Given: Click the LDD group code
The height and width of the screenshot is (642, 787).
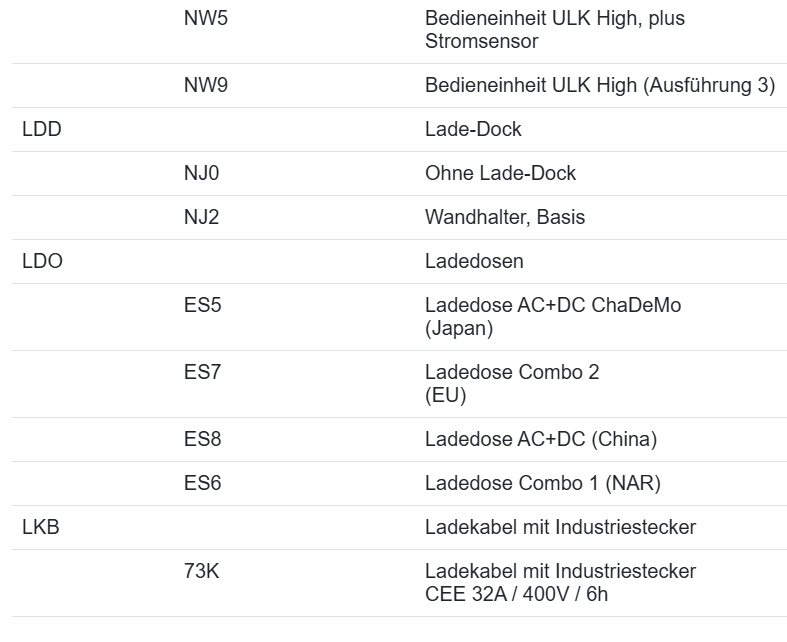Looking at the screenshot, I should pyautogui.click(x=42, y=130).
